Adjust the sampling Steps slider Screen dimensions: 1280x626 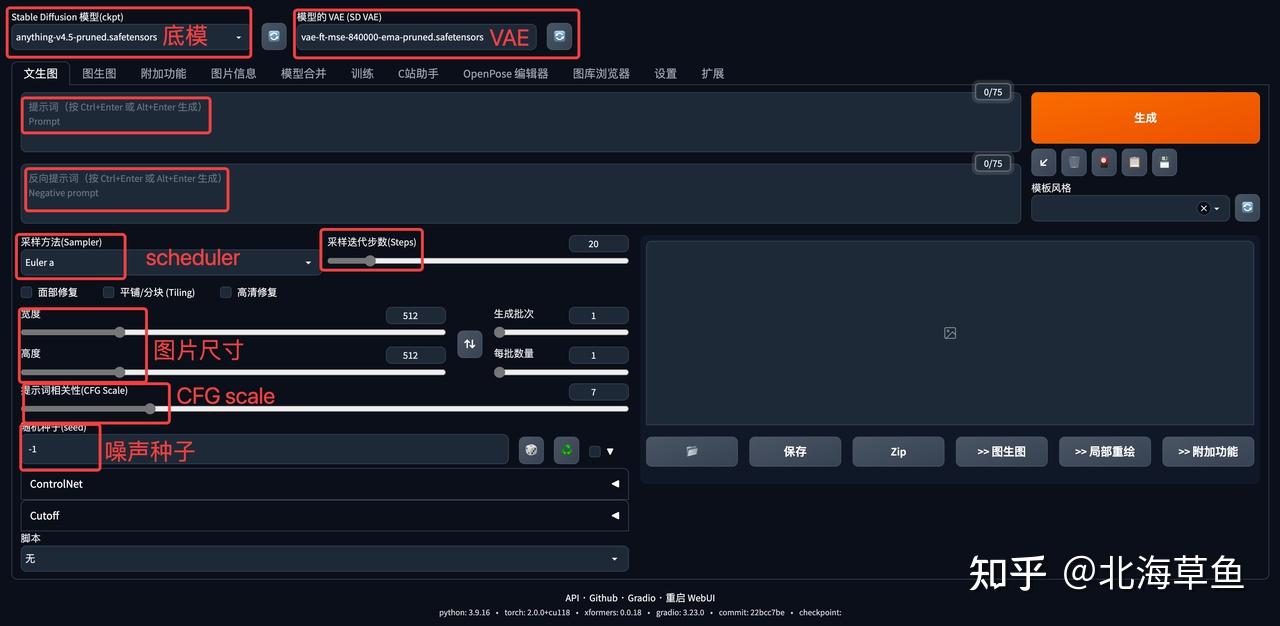[477, 260]
